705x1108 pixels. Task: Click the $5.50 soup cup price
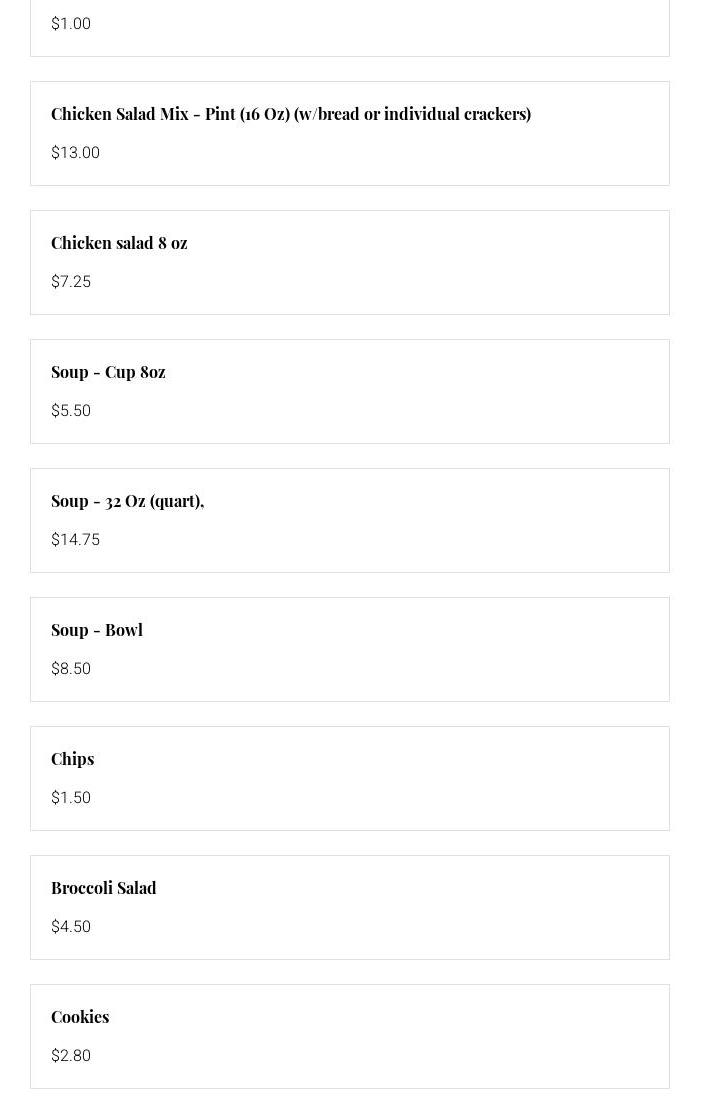pyautogui.click(x=71, y=411)
